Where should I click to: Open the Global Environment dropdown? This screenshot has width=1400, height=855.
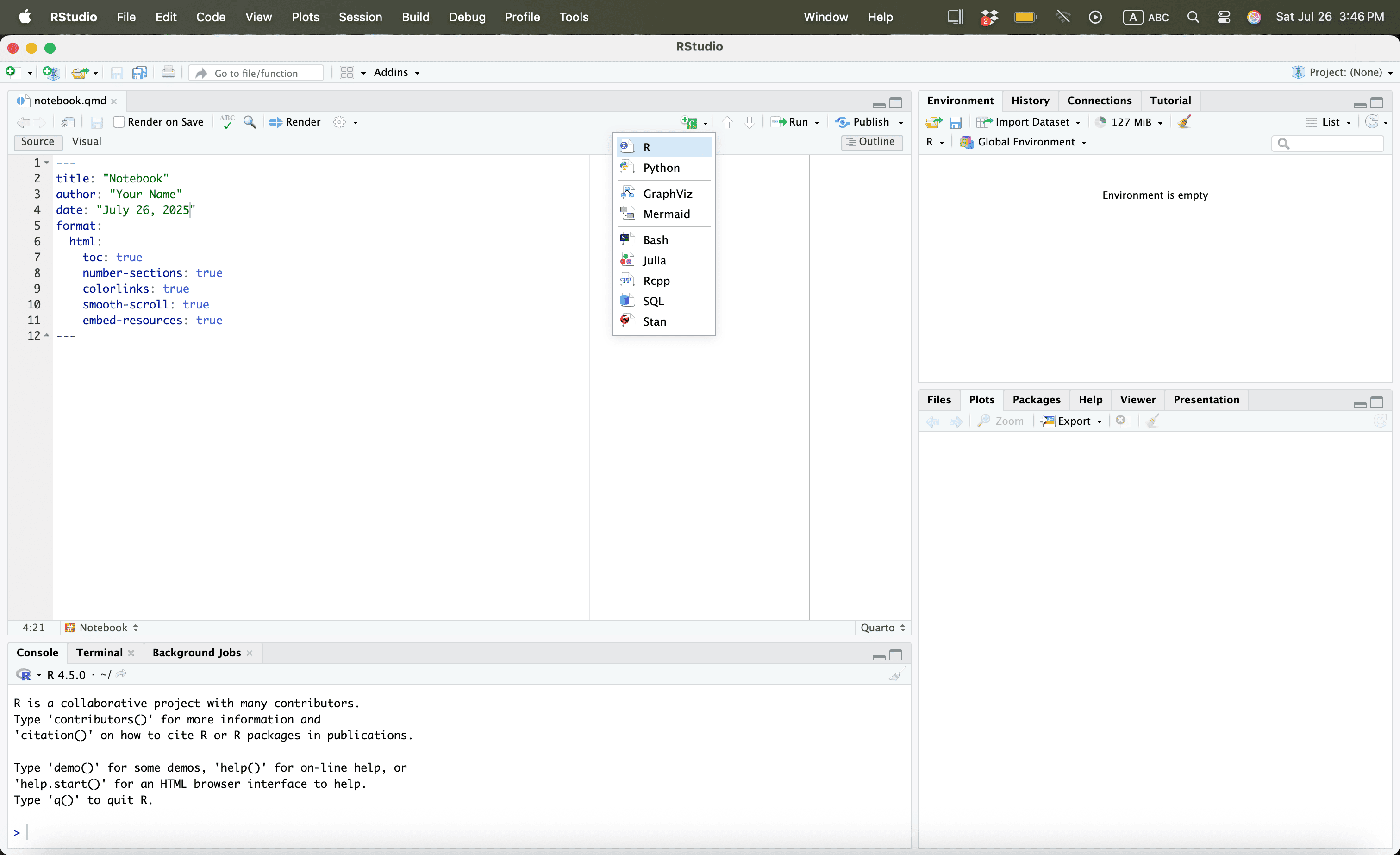pos(1025,142)
